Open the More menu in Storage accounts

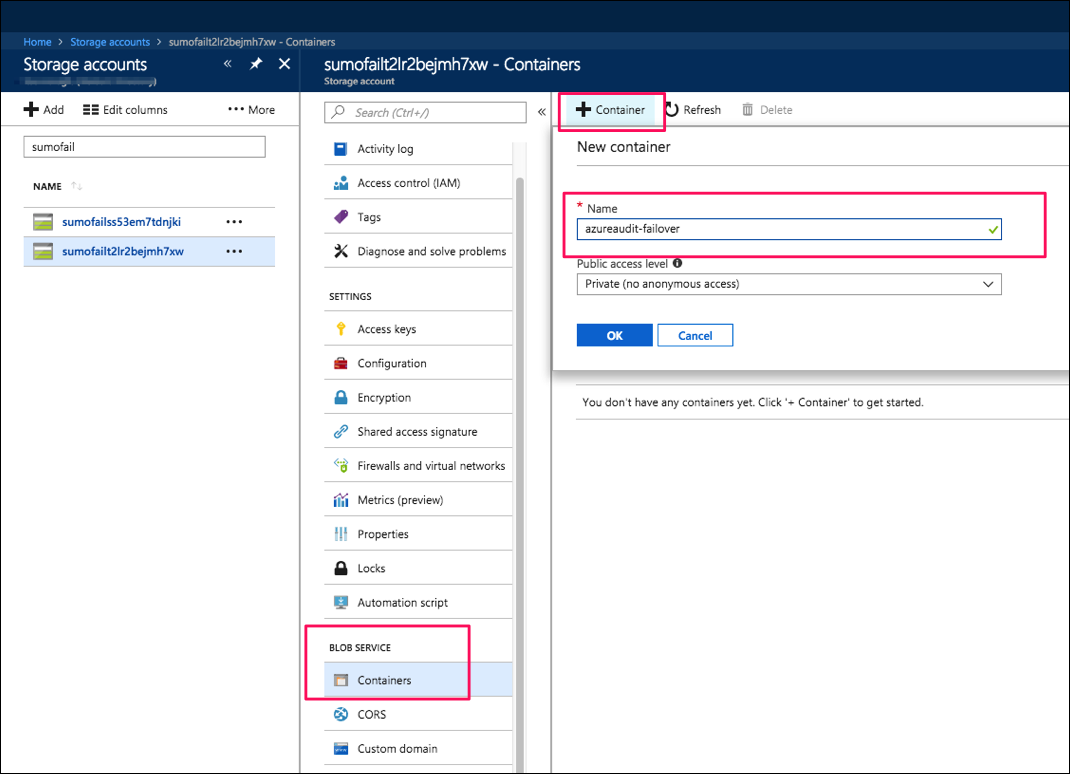(250, 109)
